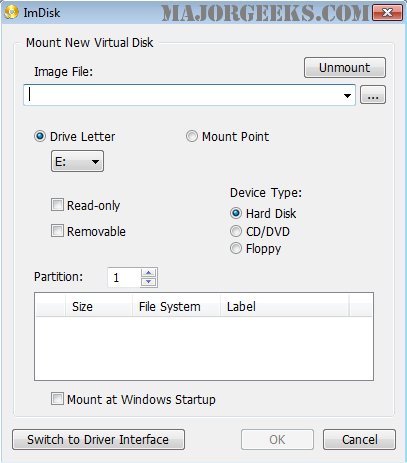The height and width of the screenshot is (463, 407).
Task: Click Switch to Driver Interface button
Action: pyautogui.click(x=98, y=439)
